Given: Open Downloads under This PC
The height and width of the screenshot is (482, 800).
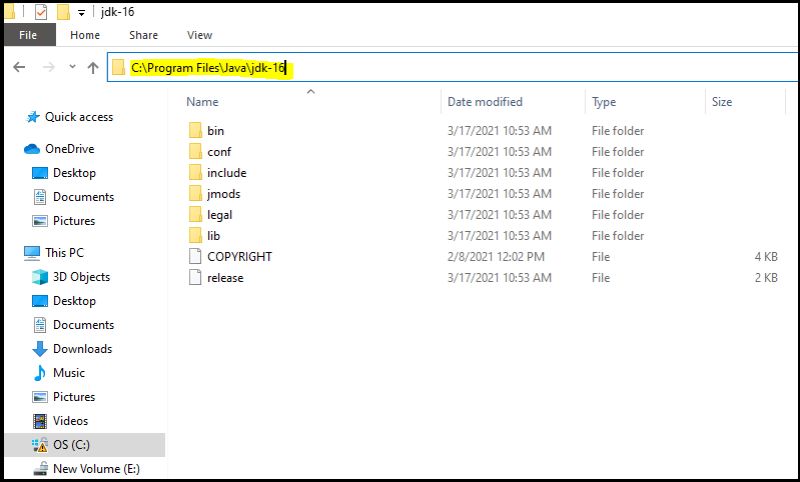Looking at the screenshot, I should pyautogui.click(x=82, y=348).
